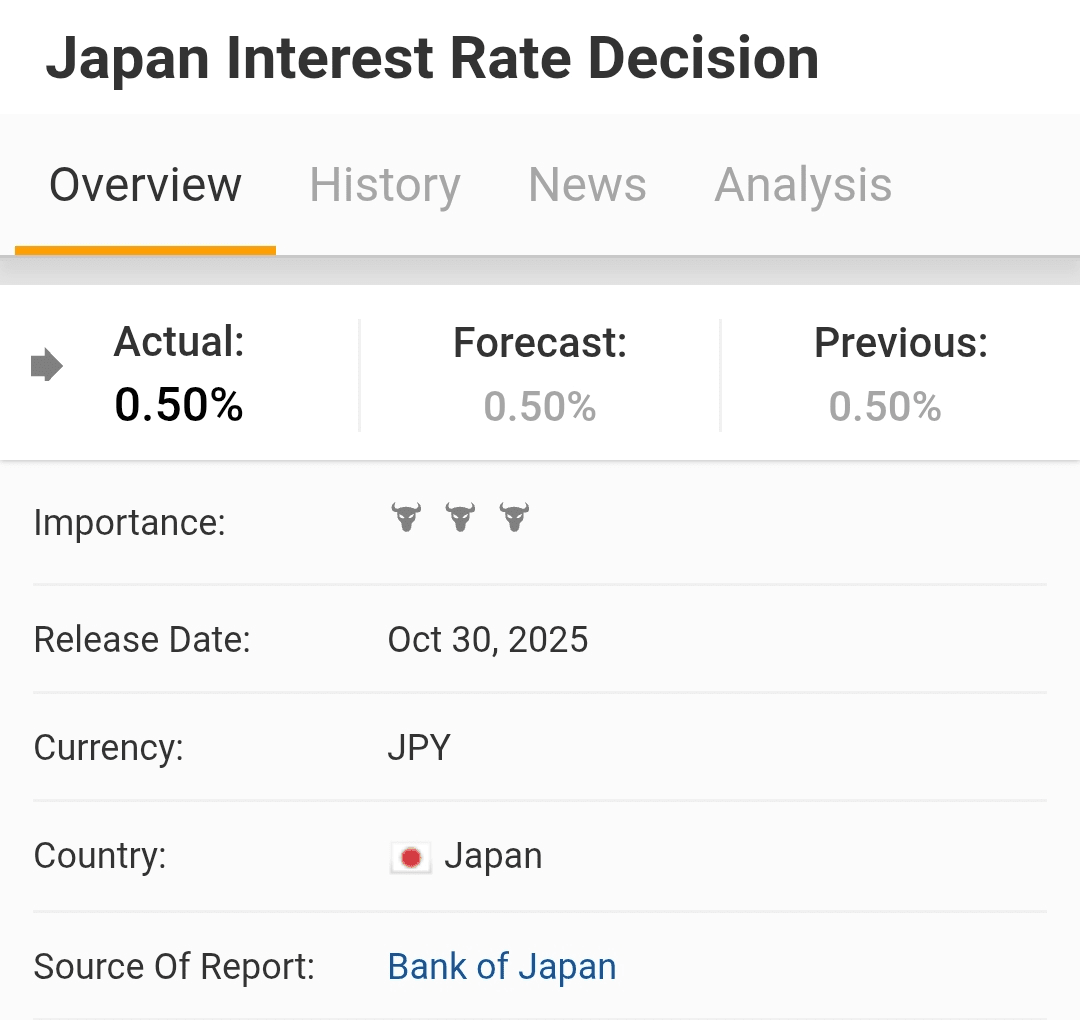1080x1020 pixels.
Task: Click the third bull importance icon
Action: pyautogui.click(x=514, y=517)
